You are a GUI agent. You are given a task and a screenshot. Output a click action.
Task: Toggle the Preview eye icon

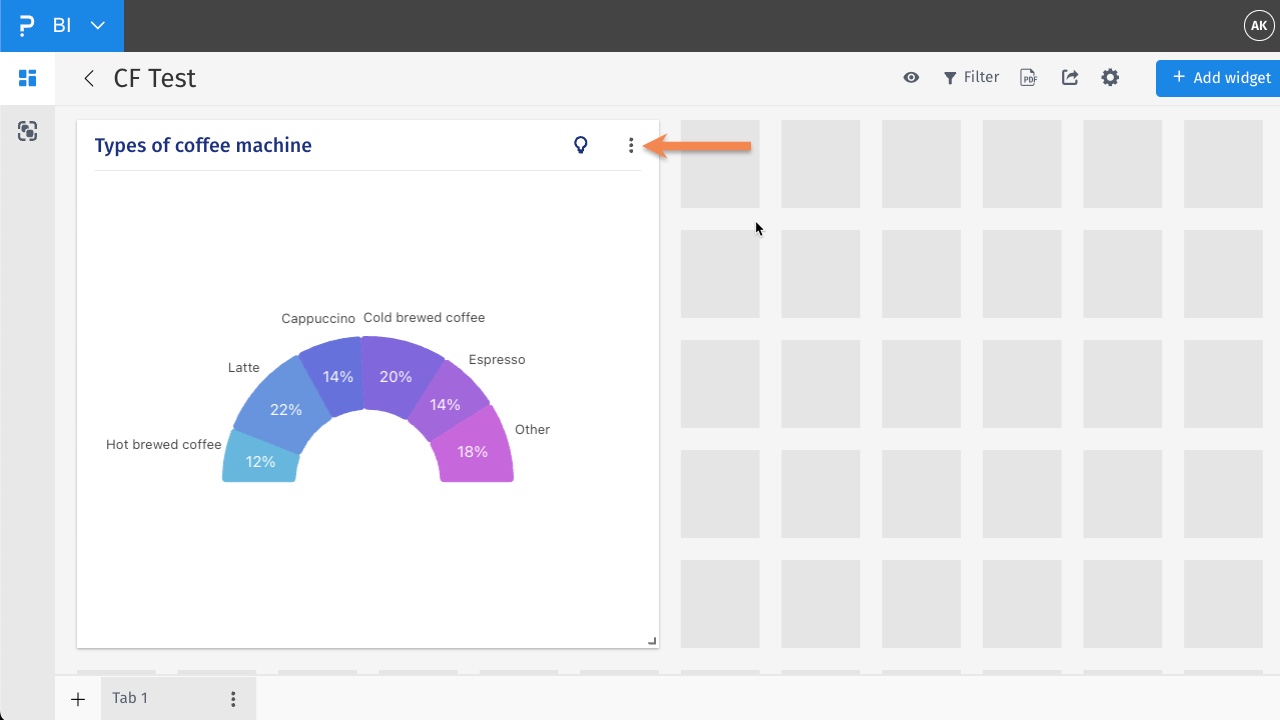[x=911, y=77]
